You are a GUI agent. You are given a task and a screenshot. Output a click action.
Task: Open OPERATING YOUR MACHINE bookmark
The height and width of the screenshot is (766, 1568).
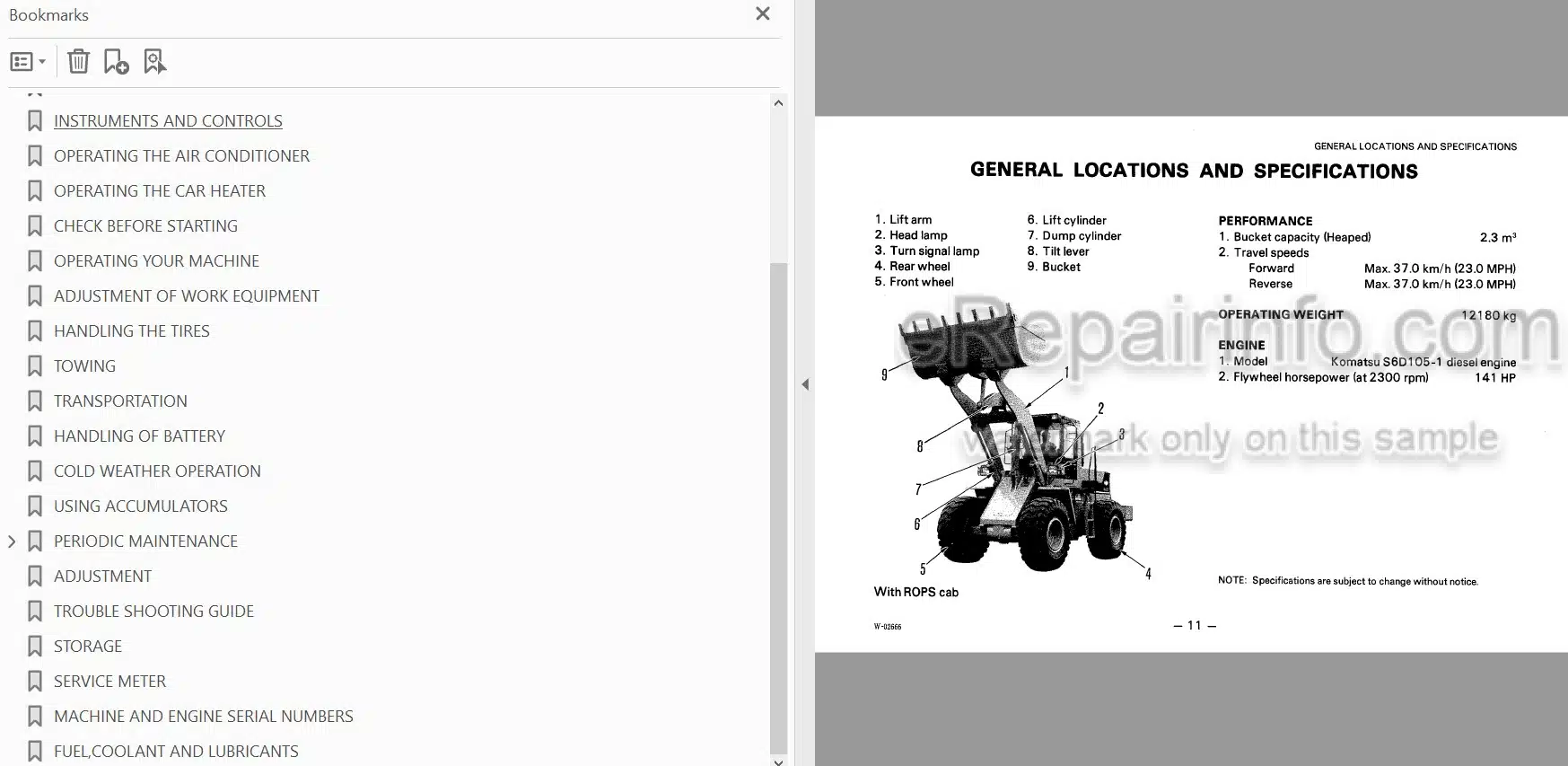[x=156, y=260]
